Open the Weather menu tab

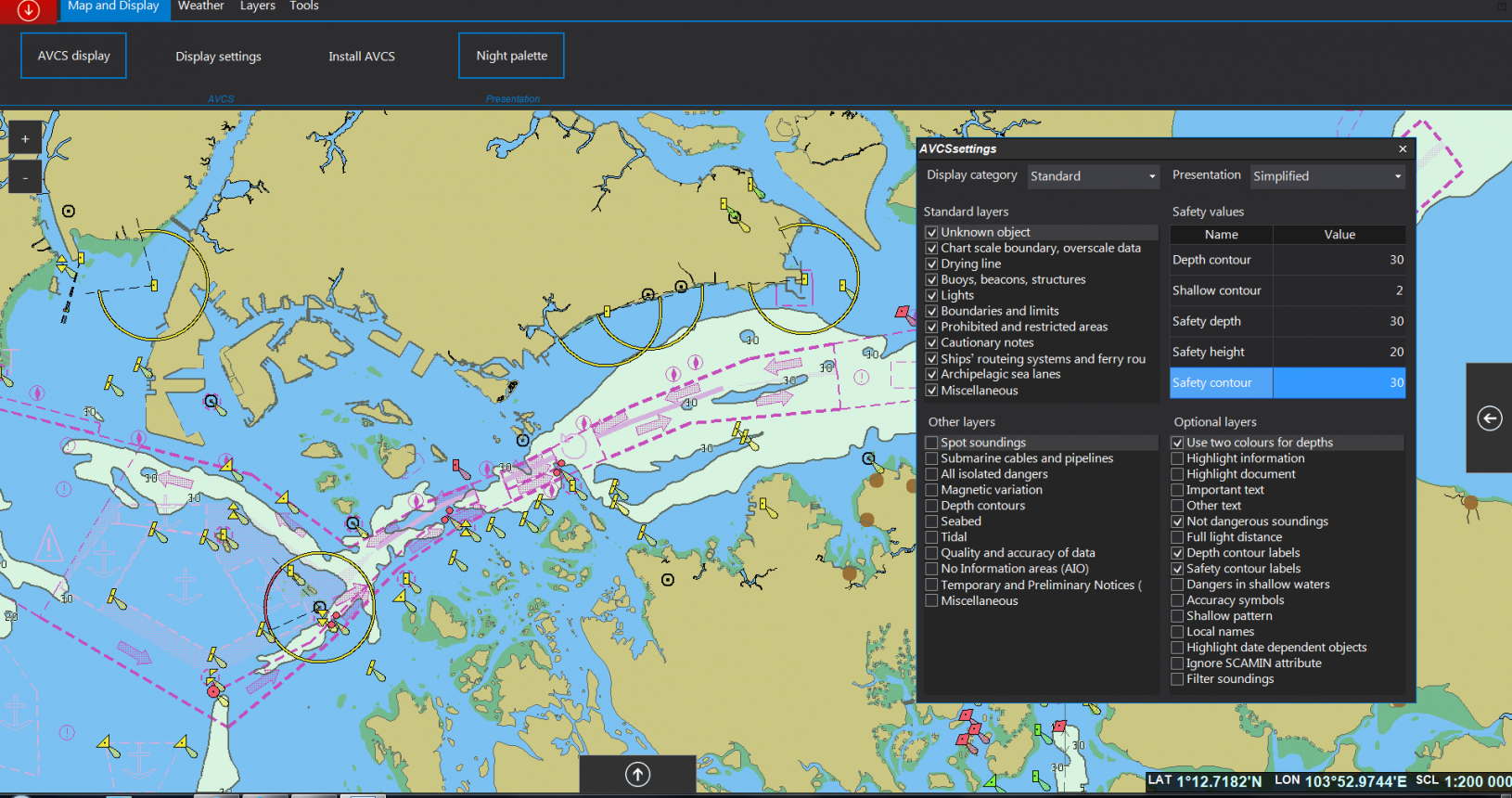click(x=200, y=6)
